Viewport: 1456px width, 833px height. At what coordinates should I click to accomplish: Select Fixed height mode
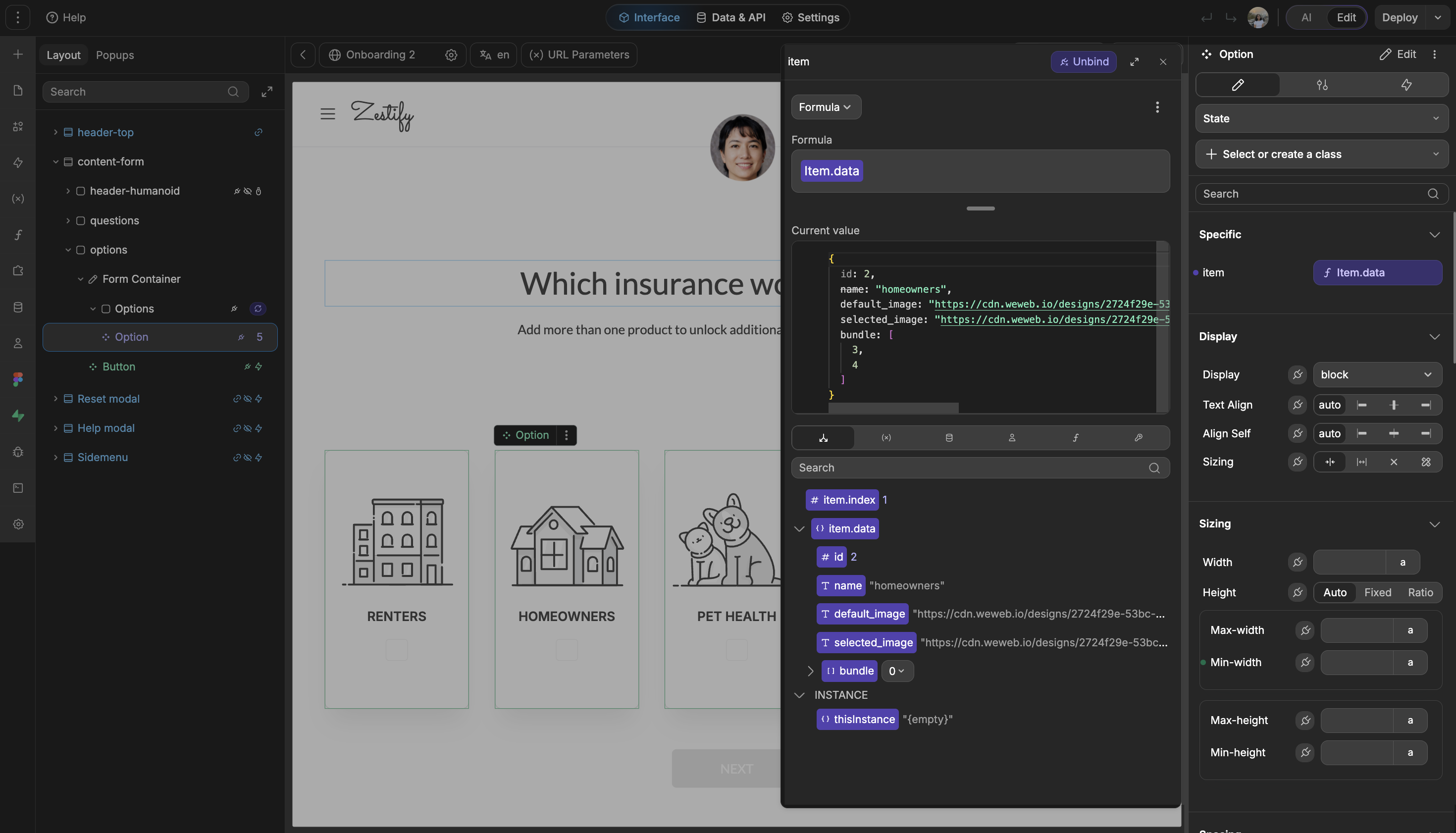pyautogui.click(x=1377, y=593)
